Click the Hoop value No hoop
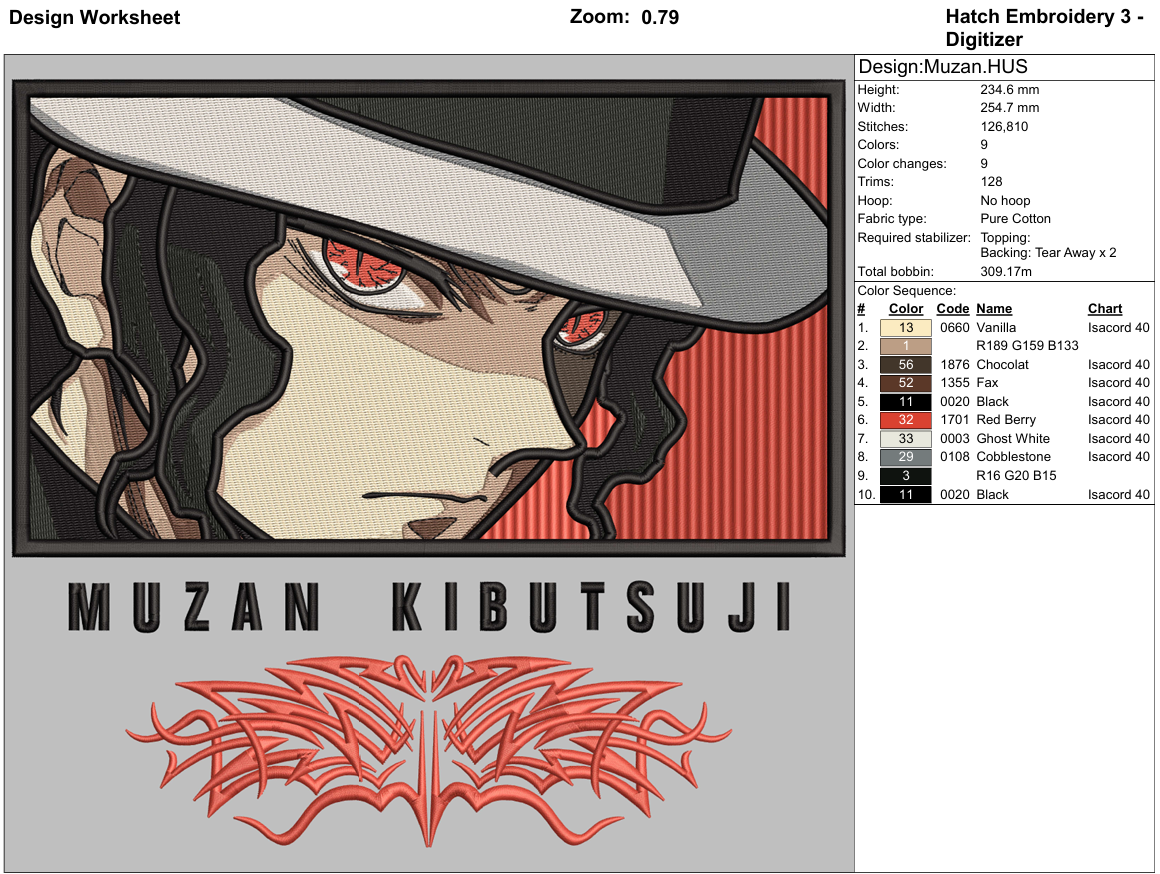The height and width of the screenshot is (874, 1160). pyautogui.click(x=1005, y=201)
